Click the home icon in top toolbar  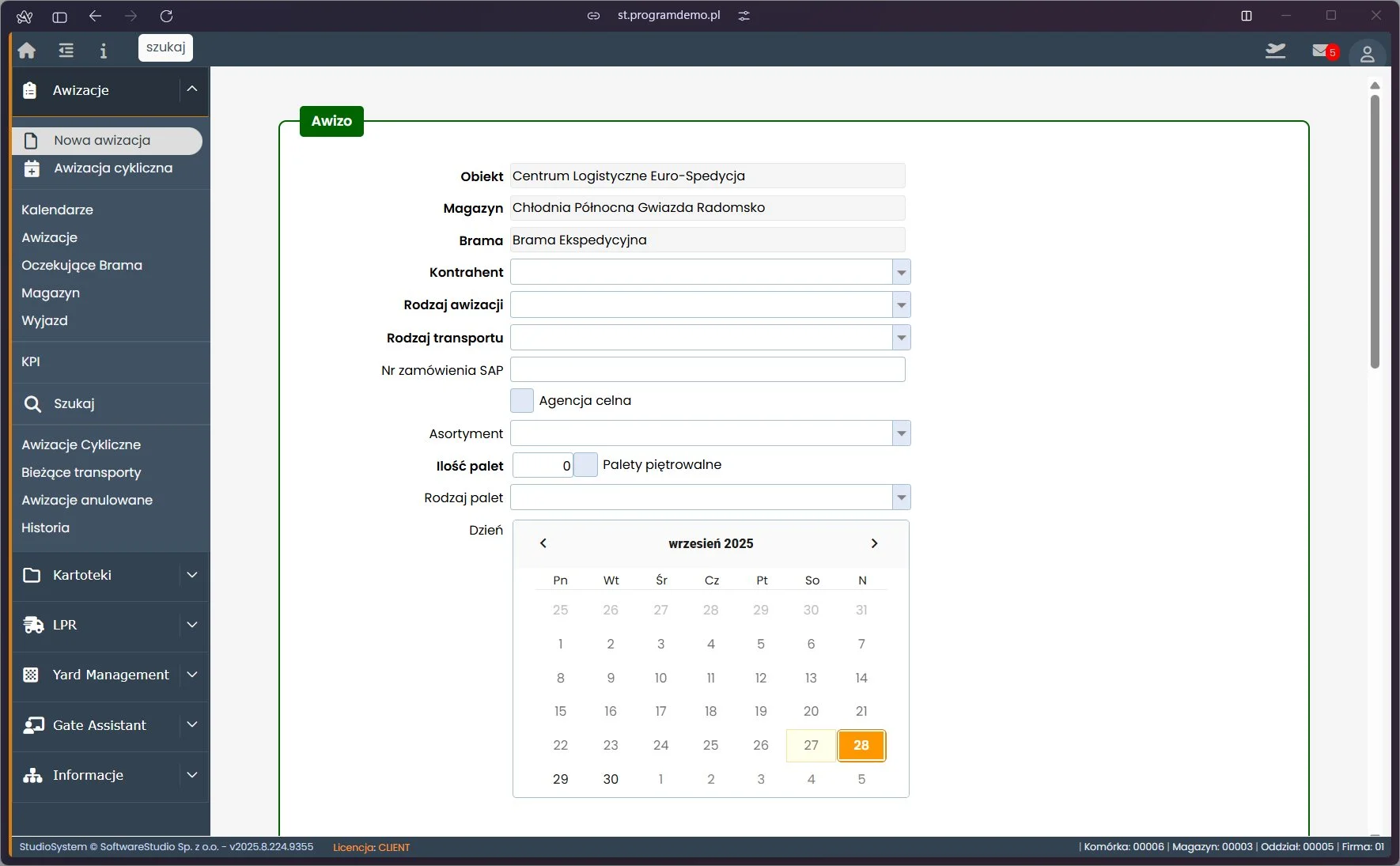(x=27, y=51)
